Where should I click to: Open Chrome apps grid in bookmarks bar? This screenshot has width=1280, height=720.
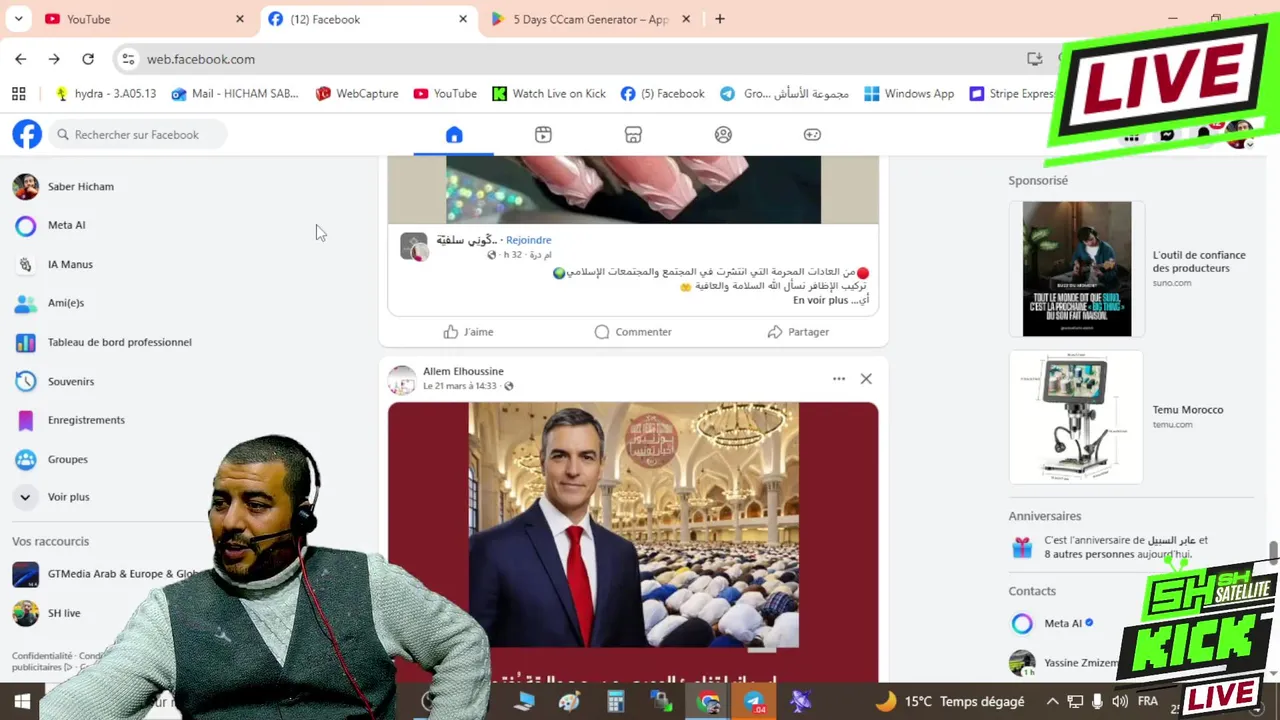(18, 93)
